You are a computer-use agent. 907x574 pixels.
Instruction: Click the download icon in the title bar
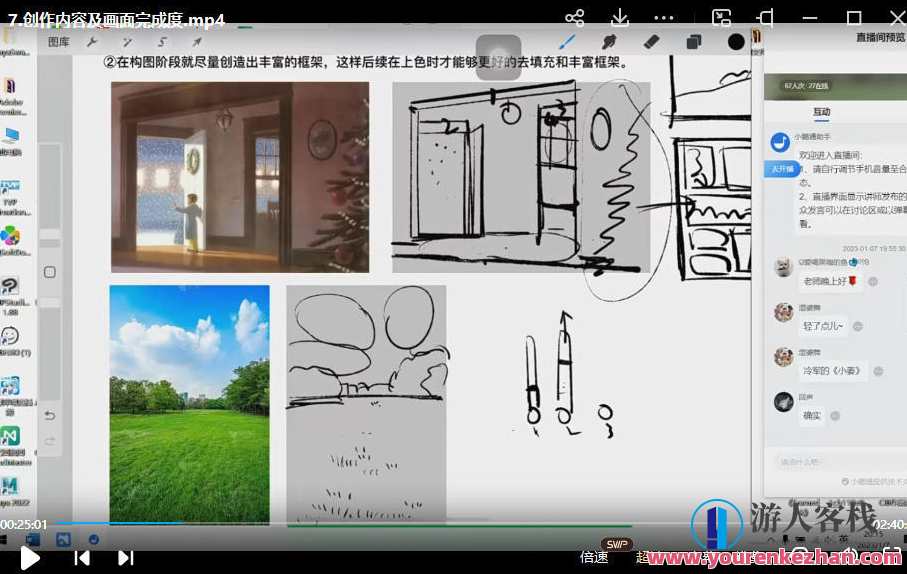(619, 18)
